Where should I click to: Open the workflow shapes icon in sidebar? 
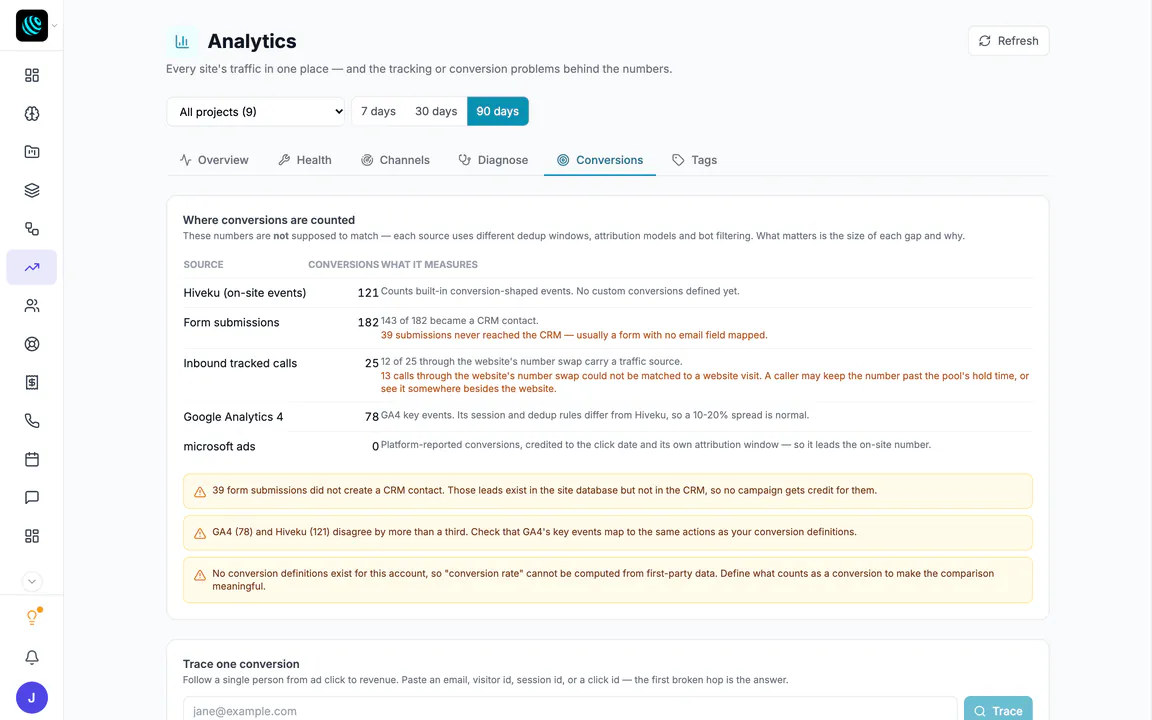(32, 228)
